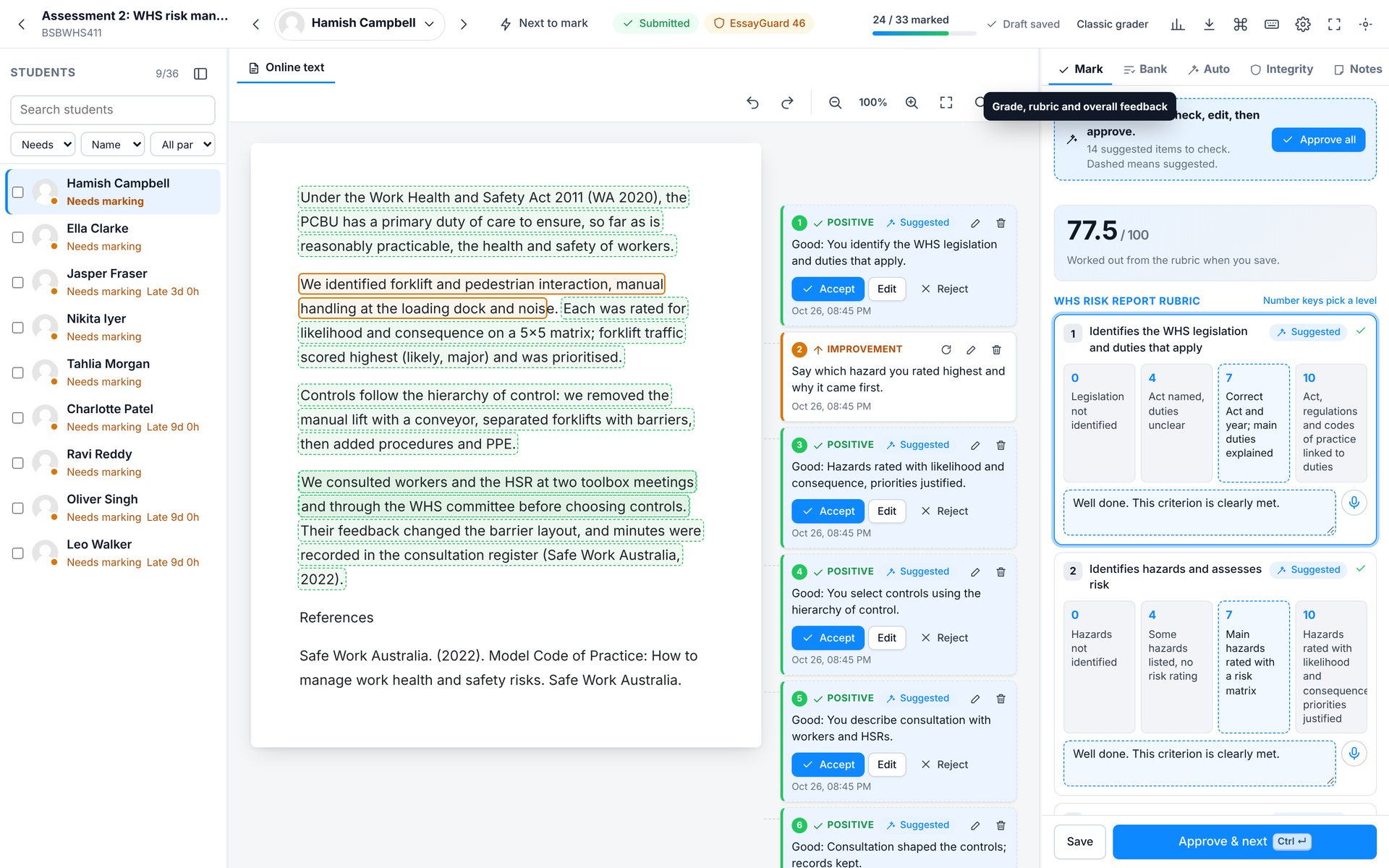
Task: Redo the annotation change
Action: [787, 103]
